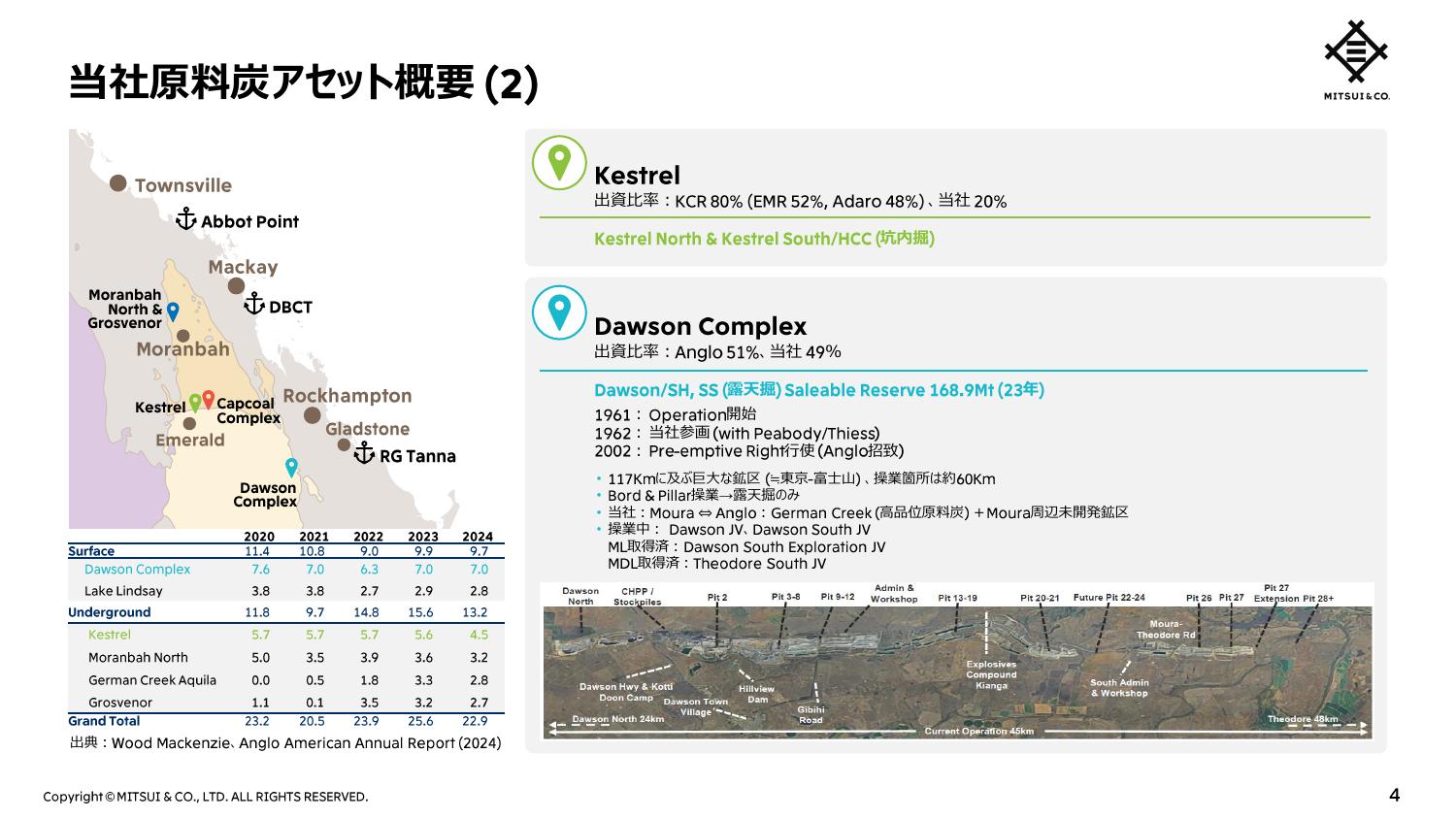Click the Gladstone city dot
The height and width of the screenshot is (819, 1456).
[x=344, y=445]
